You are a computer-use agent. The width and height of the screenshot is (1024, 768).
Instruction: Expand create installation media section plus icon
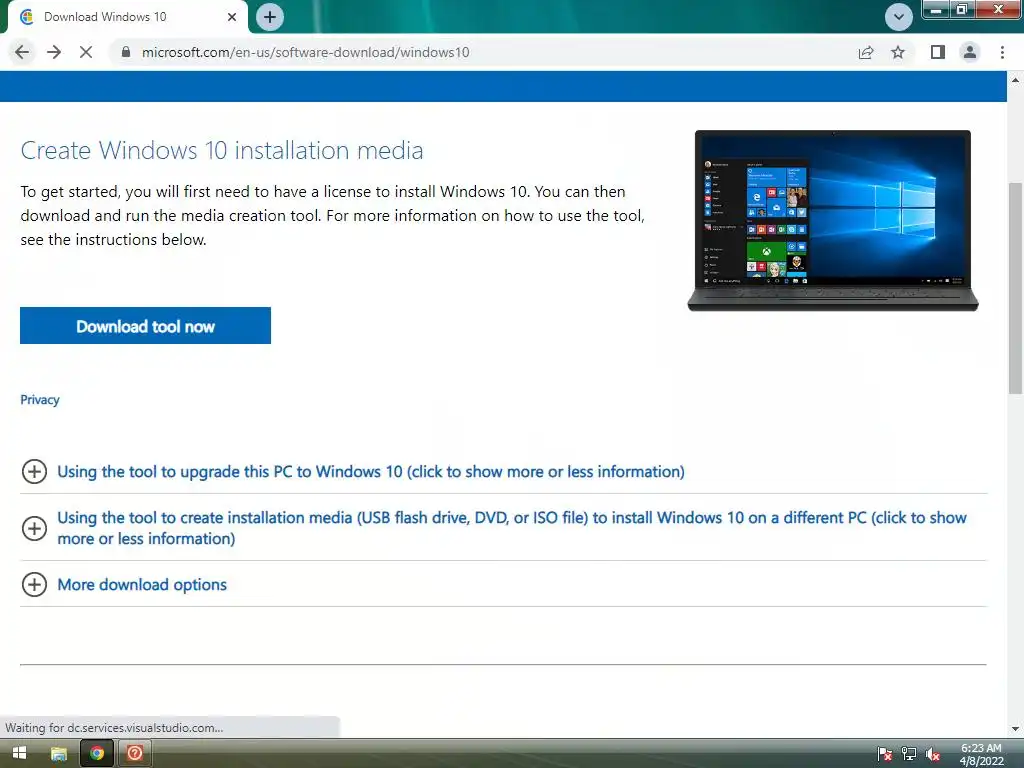[x=34, y=528]
